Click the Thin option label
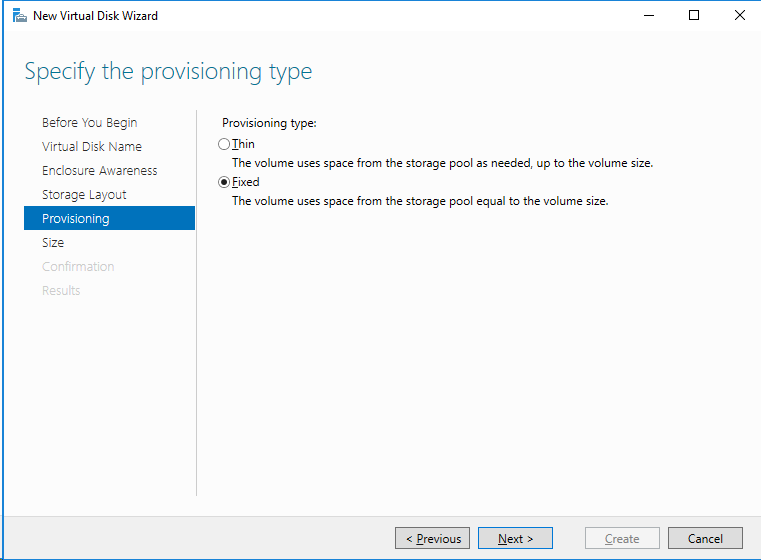The width and height of the screenshot is (761, 560). pyautogui.click(x=243, y=144)
